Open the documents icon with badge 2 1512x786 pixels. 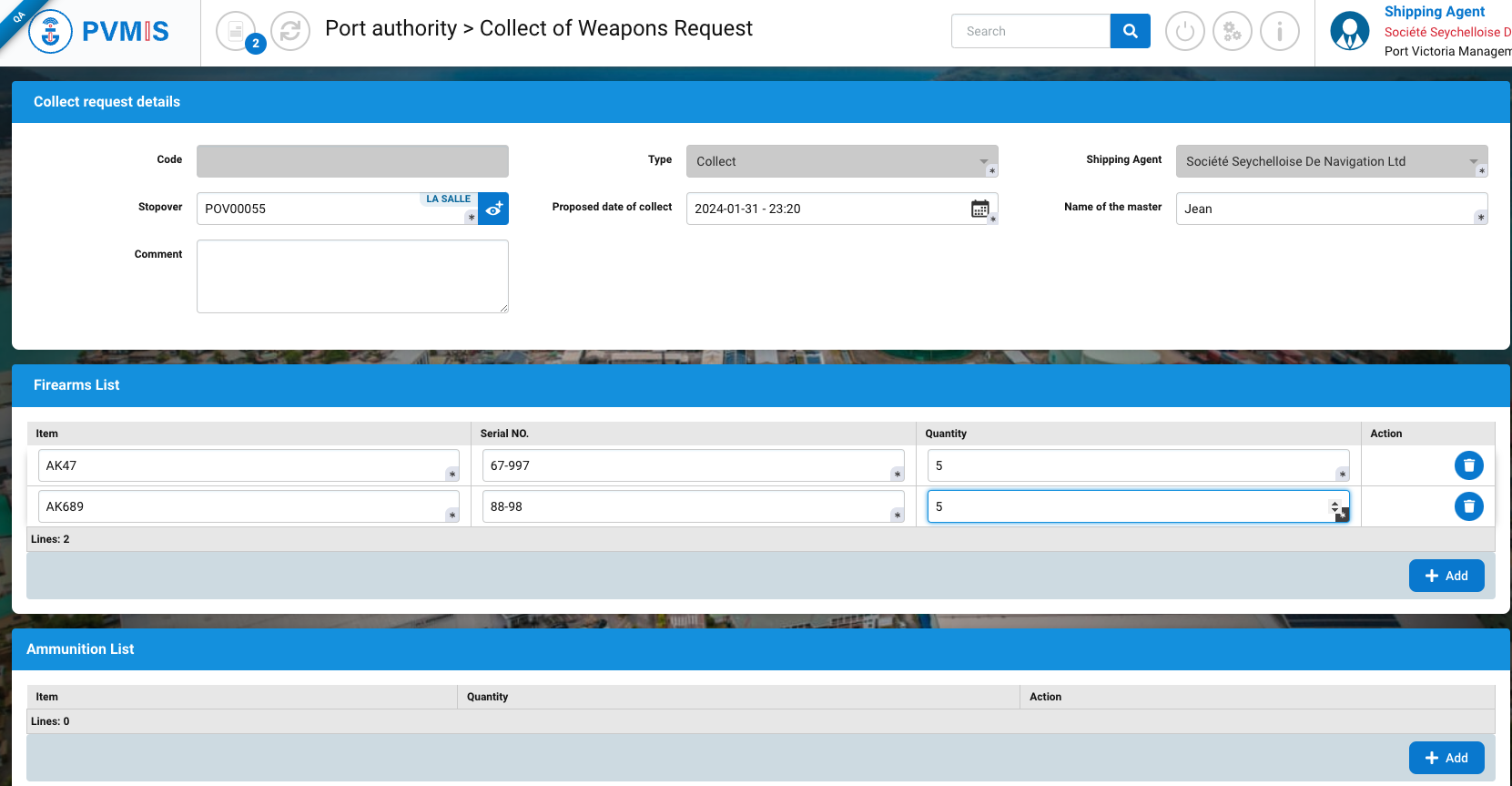pos(236,32)
